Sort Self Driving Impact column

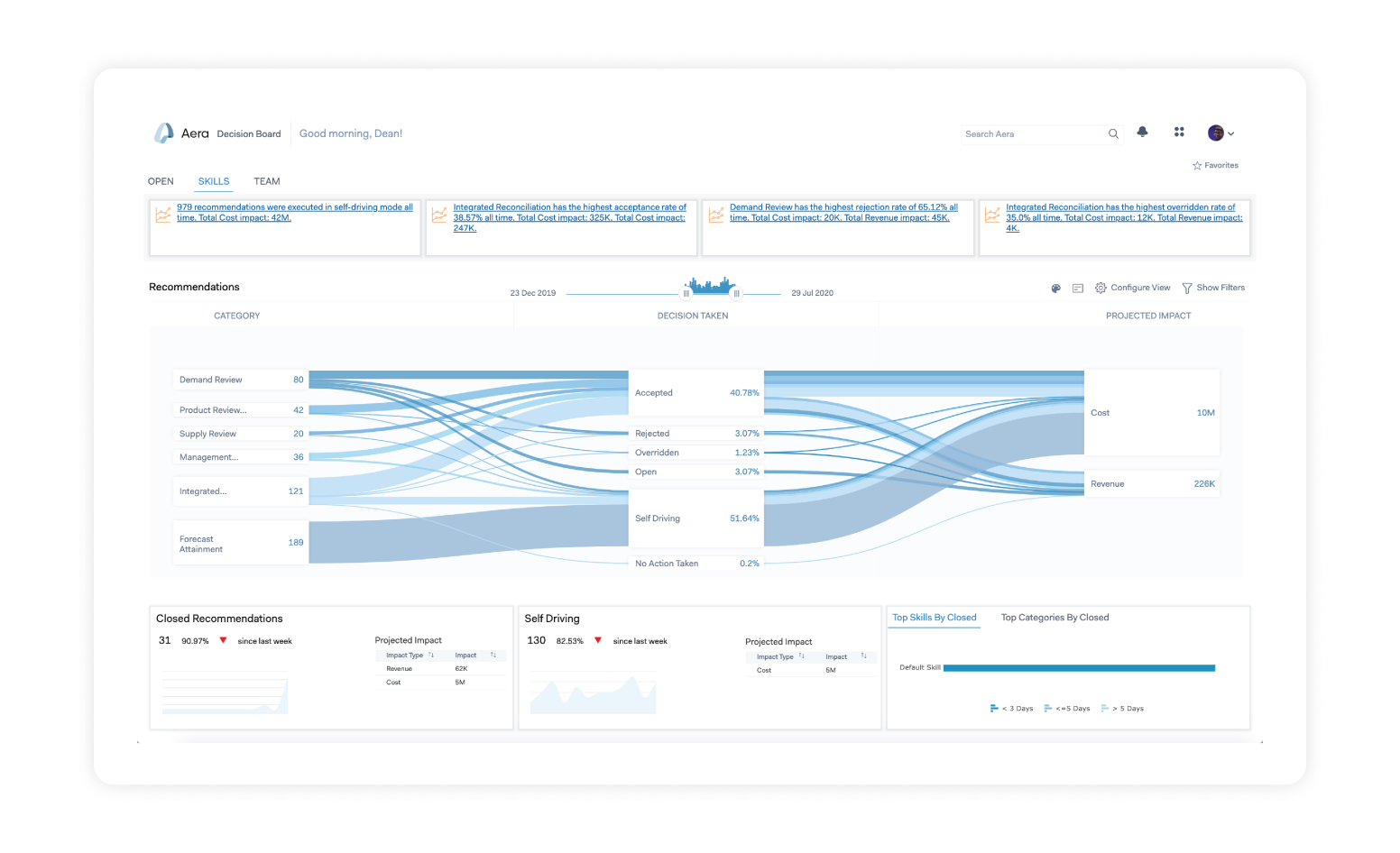[864, 656]
